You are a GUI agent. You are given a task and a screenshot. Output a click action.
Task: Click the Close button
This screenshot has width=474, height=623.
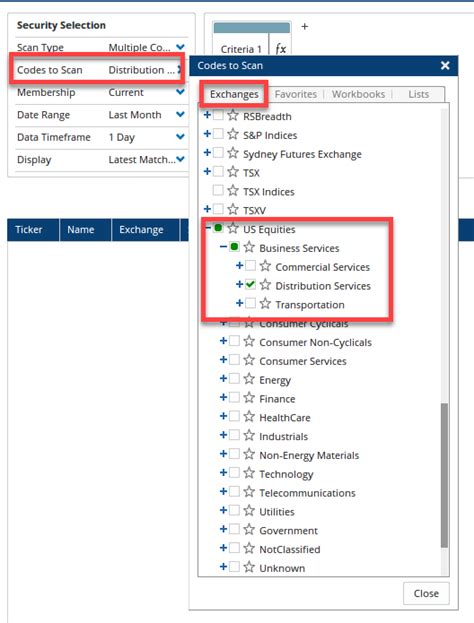pyautogui.click(x=426, y=593)
